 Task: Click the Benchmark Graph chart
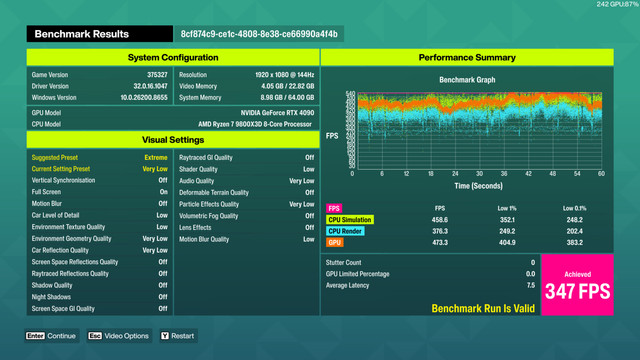click(x=480, y=131)
